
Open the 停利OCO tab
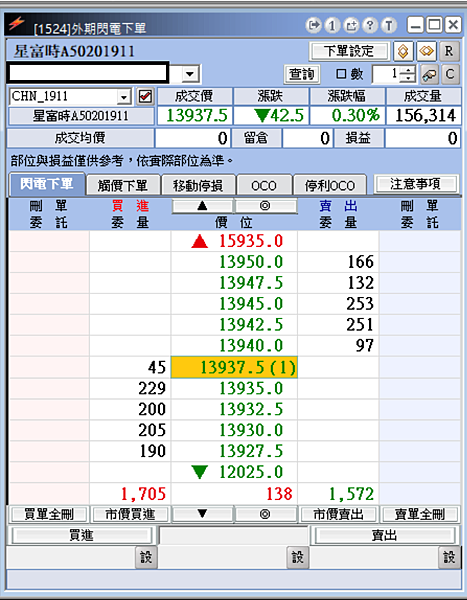tap(330, 186)
